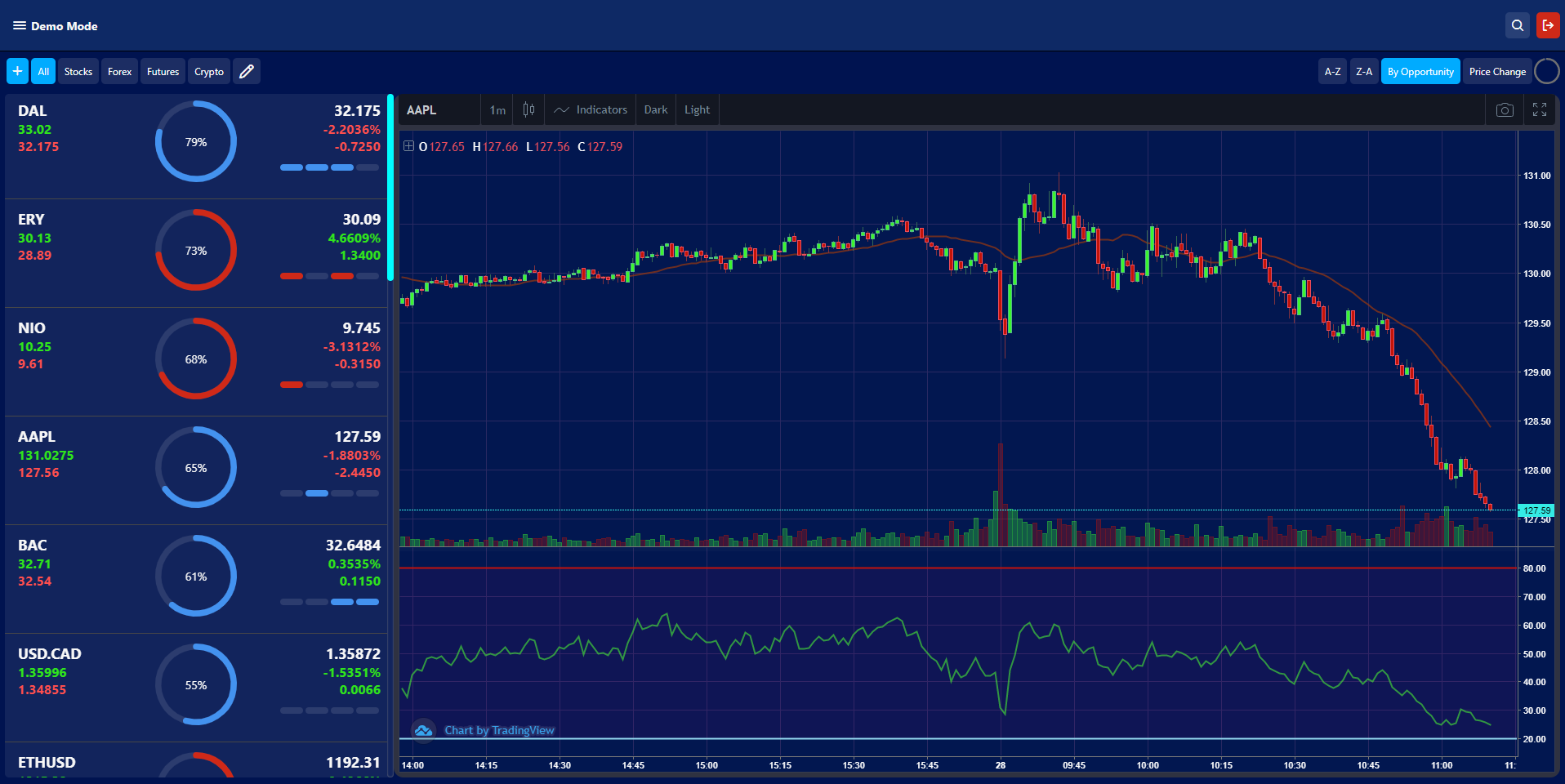Screen dimensions: 1565x784
Task: Filter watchlist by Crypto
Action: point(209,71)
